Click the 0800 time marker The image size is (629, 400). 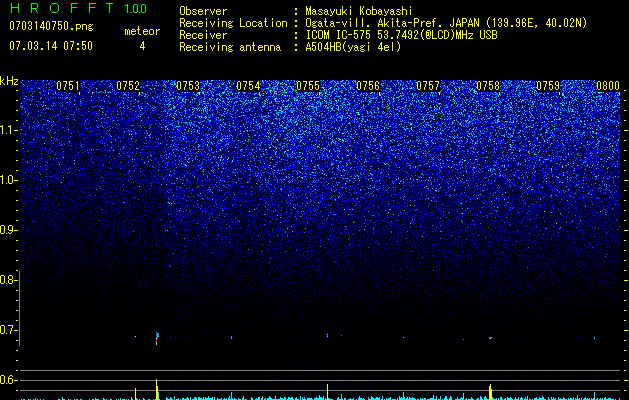[x=608, y=86]
